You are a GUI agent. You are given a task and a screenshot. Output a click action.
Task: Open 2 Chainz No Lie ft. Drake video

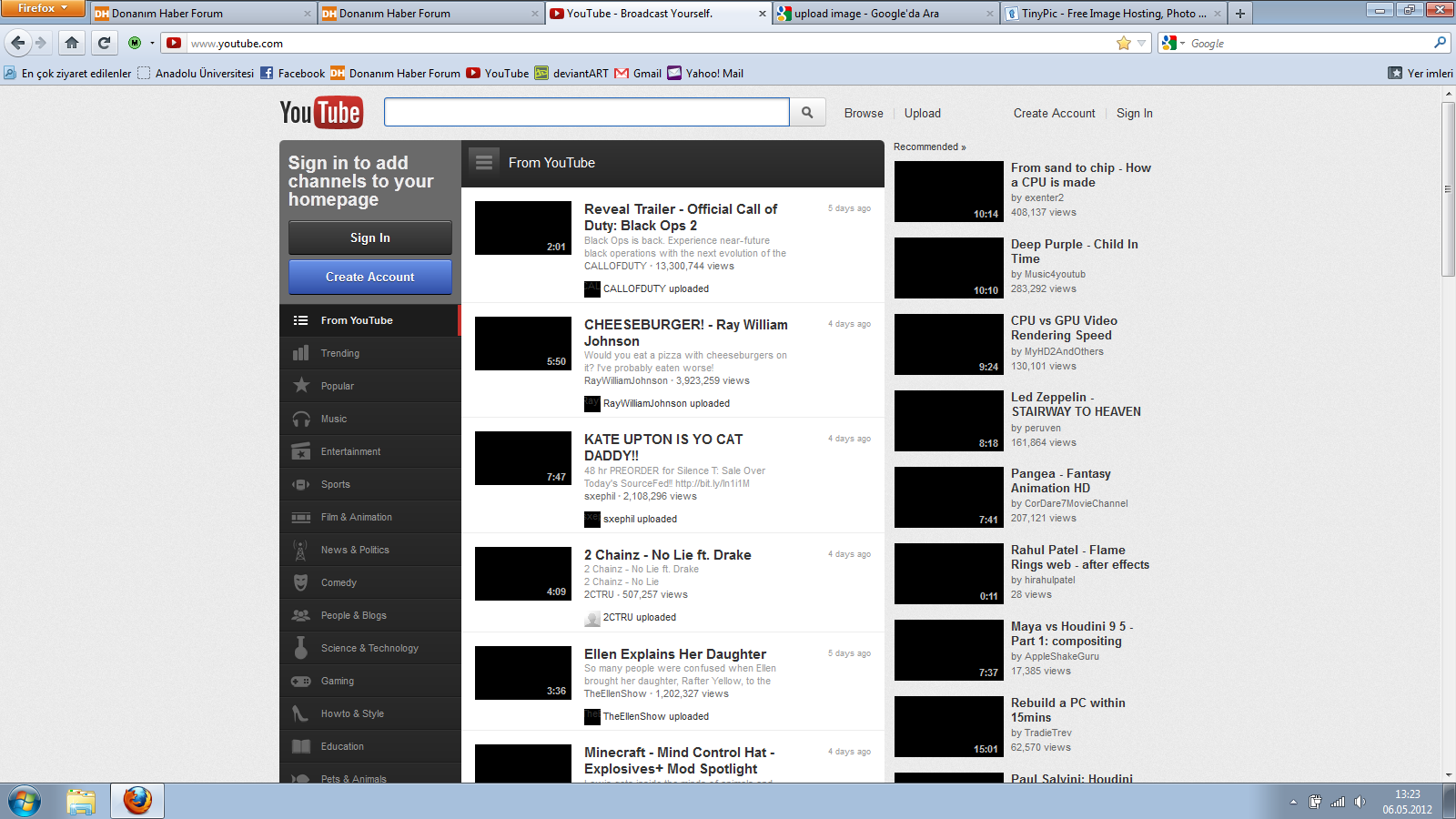click(668, 554)
